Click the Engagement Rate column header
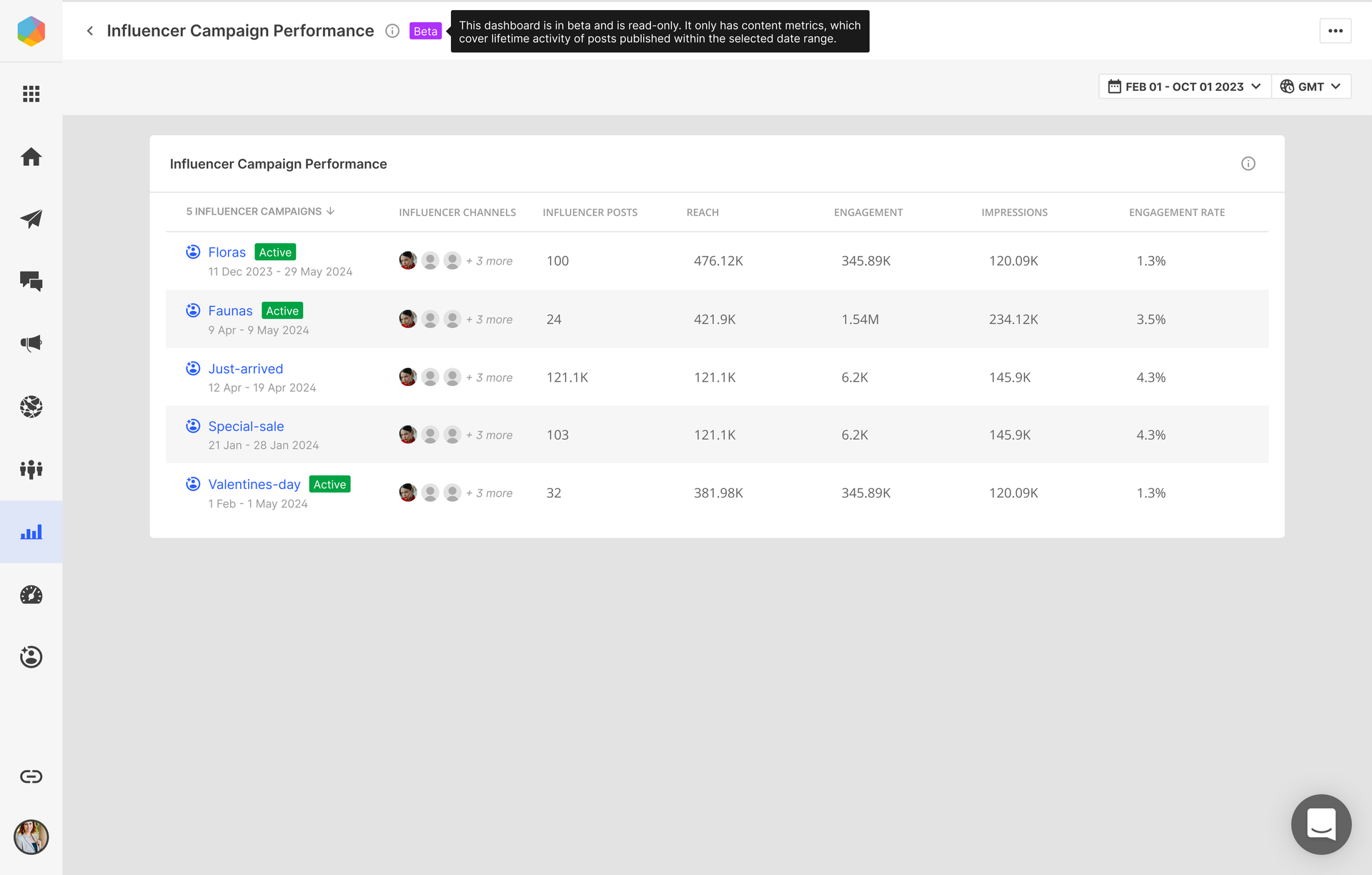 (1177, 212)
